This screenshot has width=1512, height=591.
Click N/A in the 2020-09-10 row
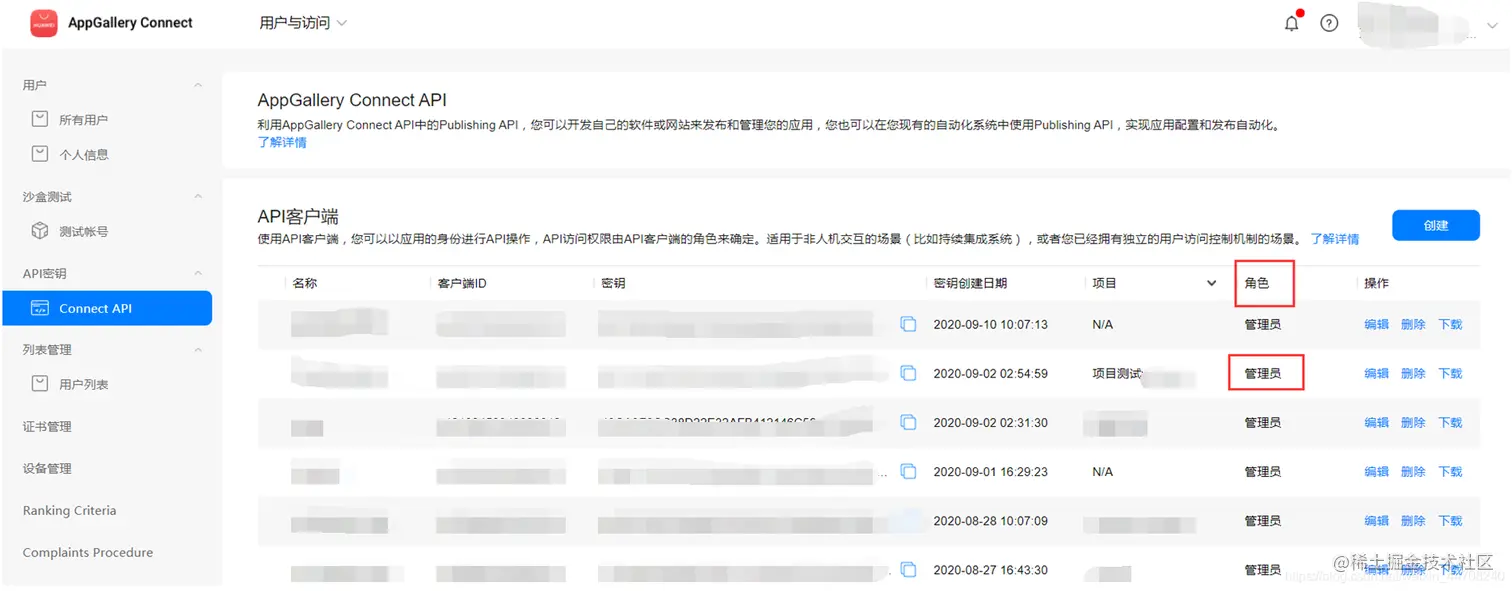coord(1102,324)
